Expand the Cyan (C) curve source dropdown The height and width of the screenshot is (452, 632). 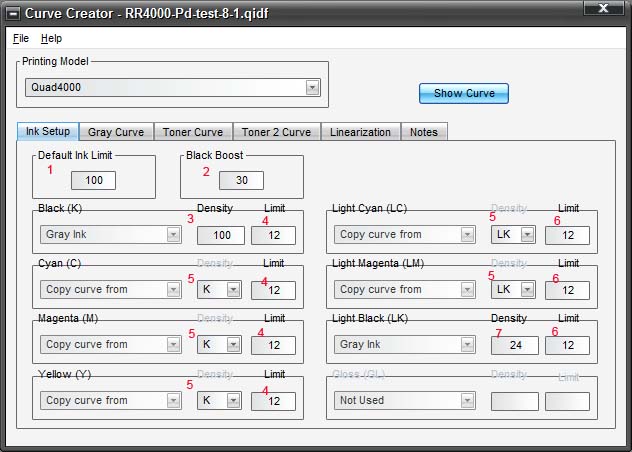tap(173, 290)
